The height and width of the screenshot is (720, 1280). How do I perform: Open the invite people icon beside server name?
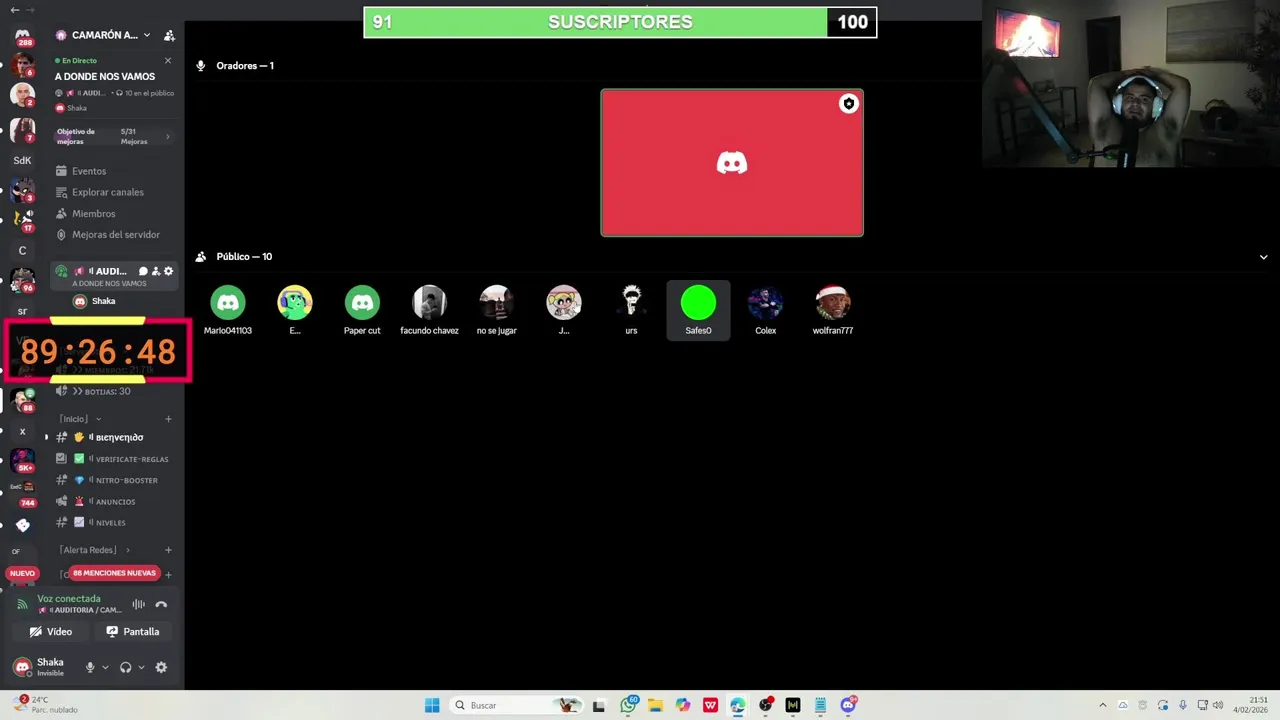[x=169, y=35]
